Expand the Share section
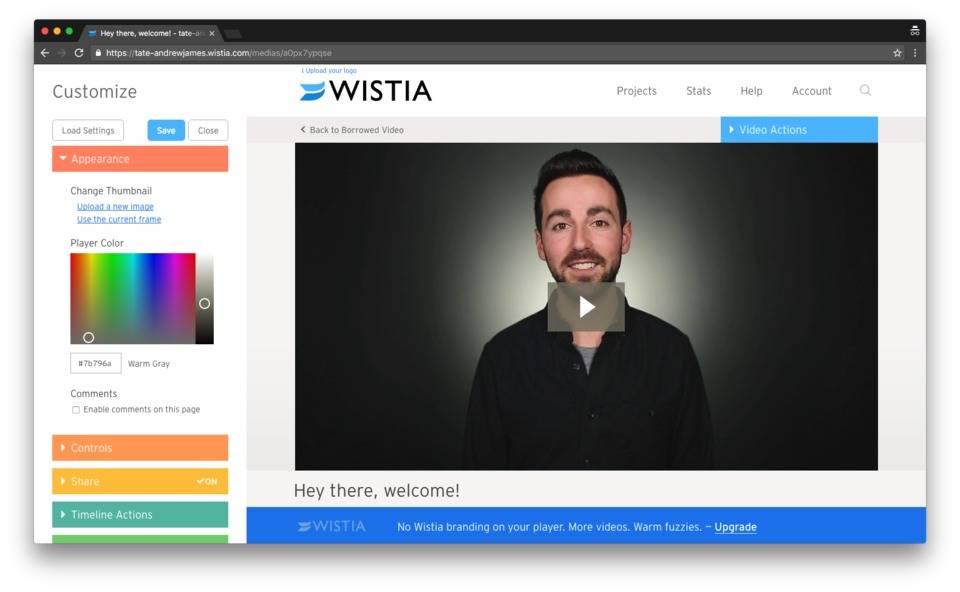The height and width of the screenshot is (592, 960). pos(140,481)
